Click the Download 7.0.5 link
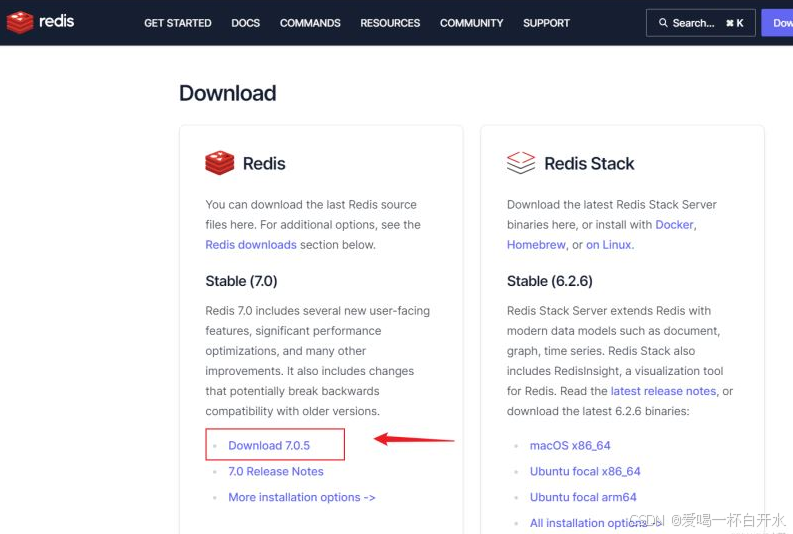Viewport: 793px width, 534px height. tap(269, 446)
